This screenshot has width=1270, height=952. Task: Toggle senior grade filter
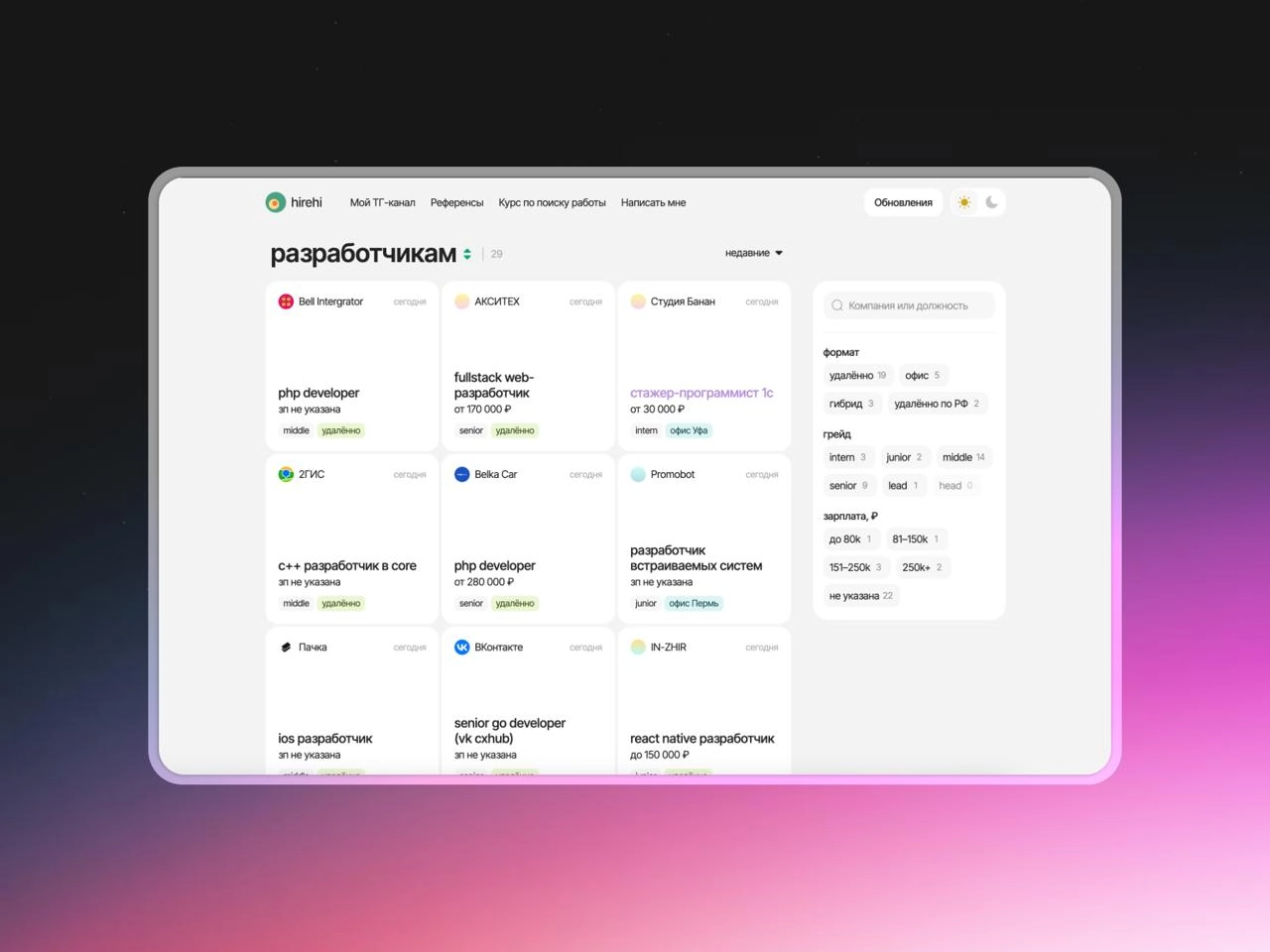(848, 486)
